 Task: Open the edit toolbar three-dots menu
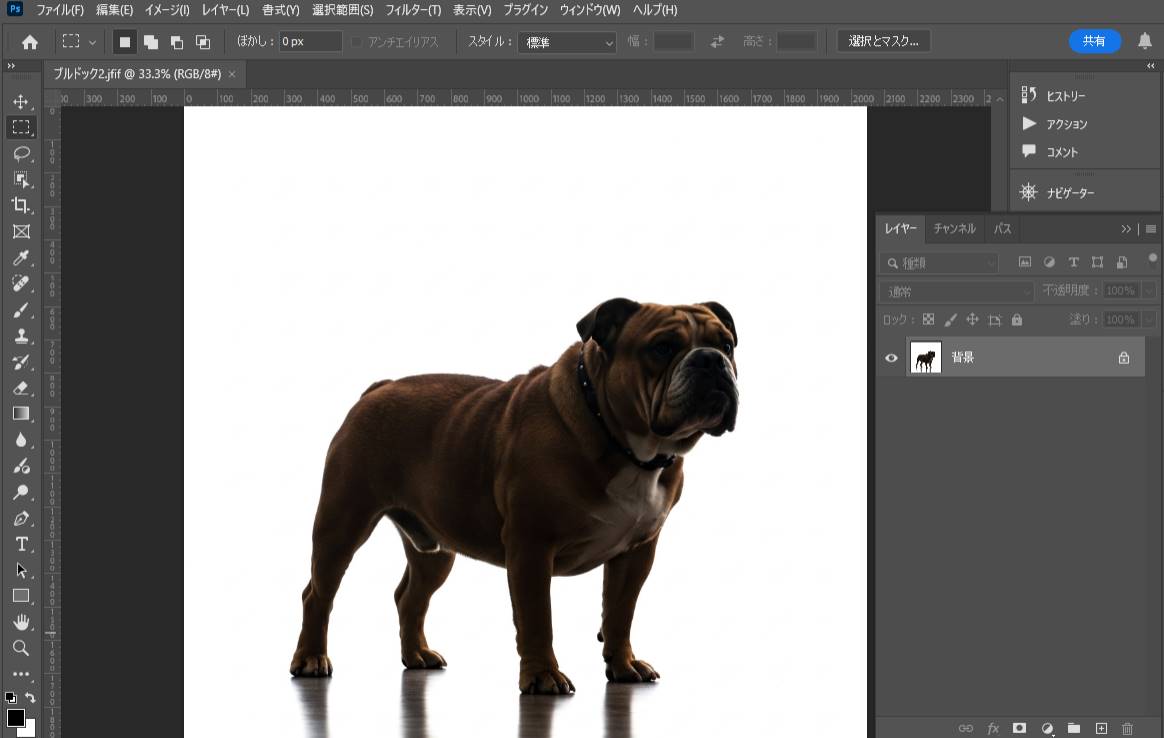(x=21, y=674)
